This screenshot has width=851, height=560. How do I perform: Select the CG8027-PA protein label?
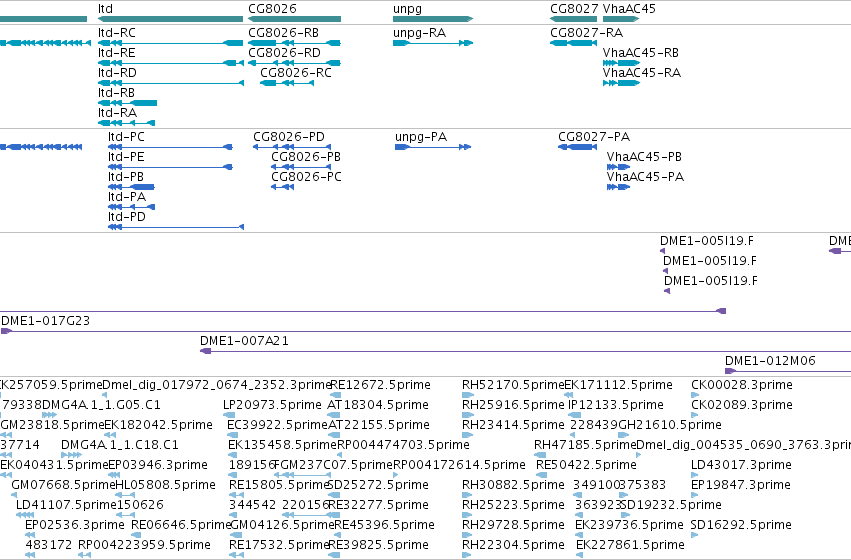(x=594, y=137)
